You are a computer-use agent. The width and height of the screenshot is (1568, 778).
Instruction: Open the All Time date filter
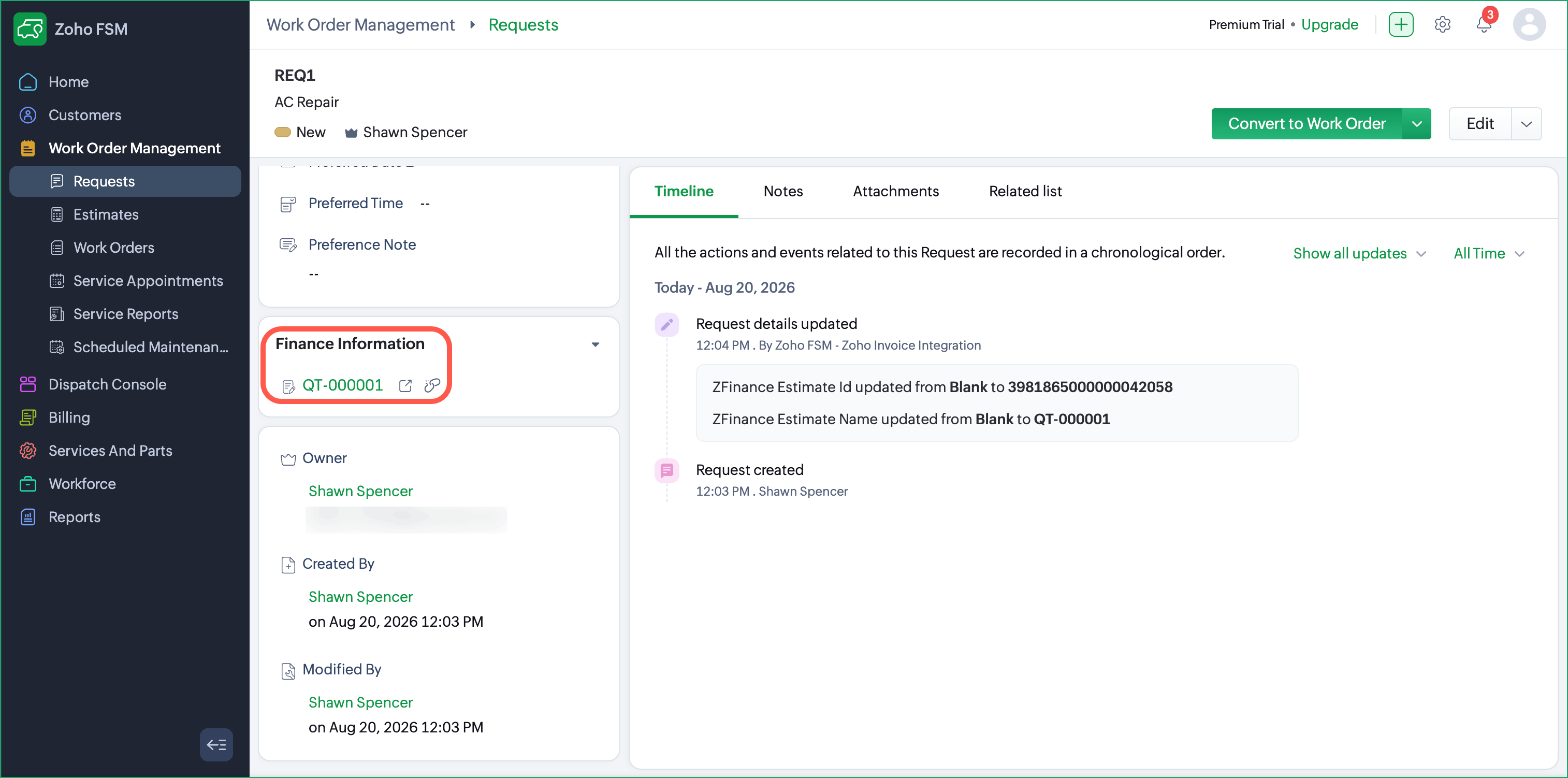[x=1488, y=253]
